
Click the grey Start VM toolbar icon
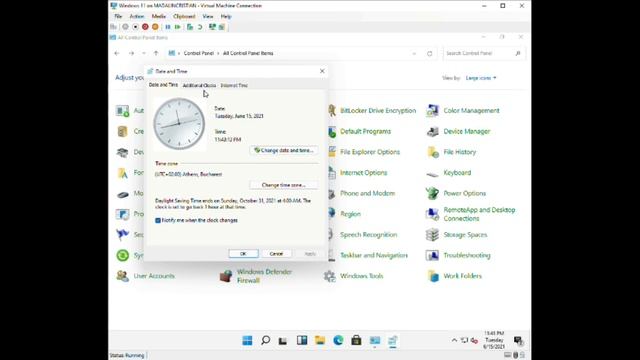coord(125,27)
